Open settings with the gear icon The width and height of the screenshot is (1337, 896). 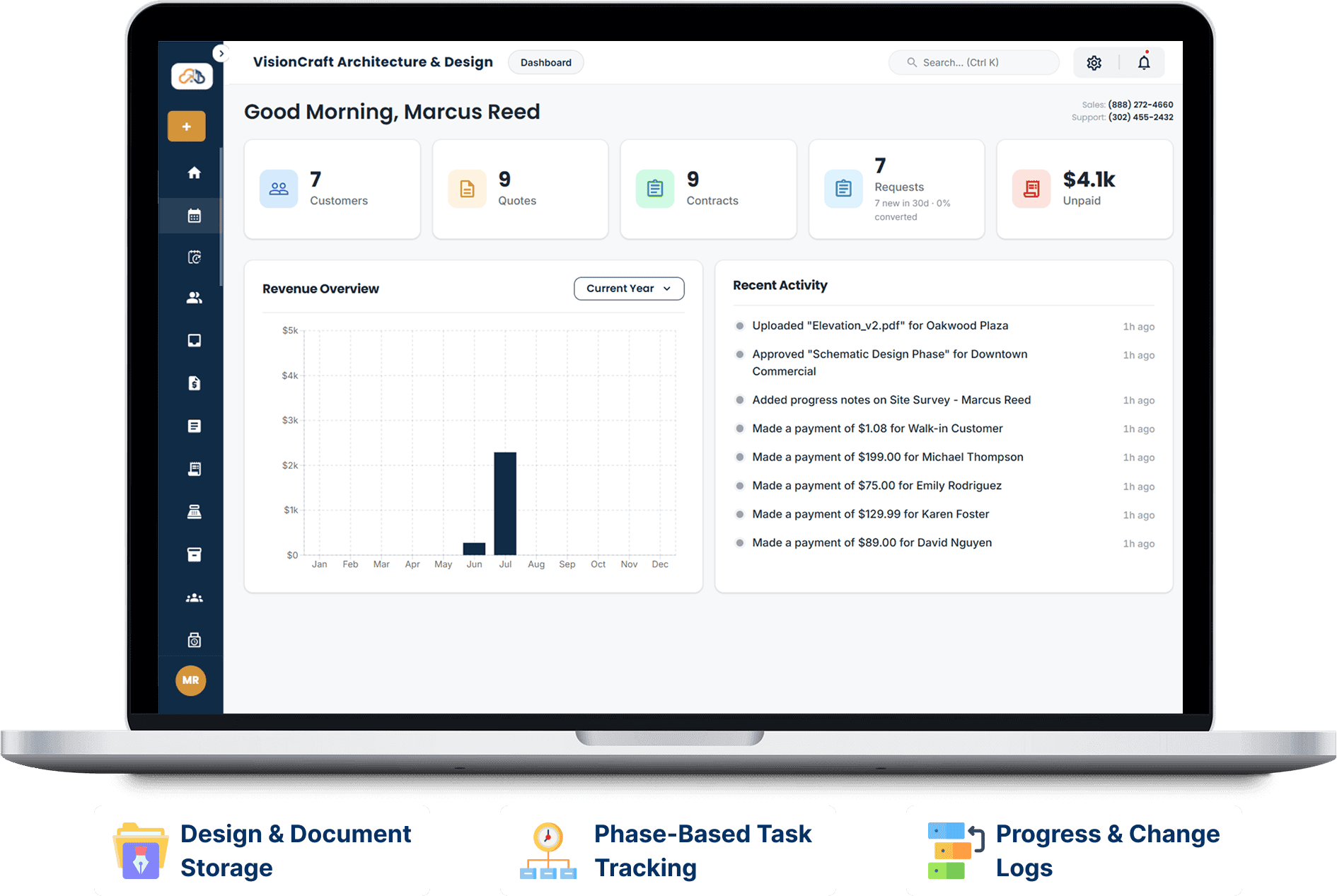point(1094,63)
